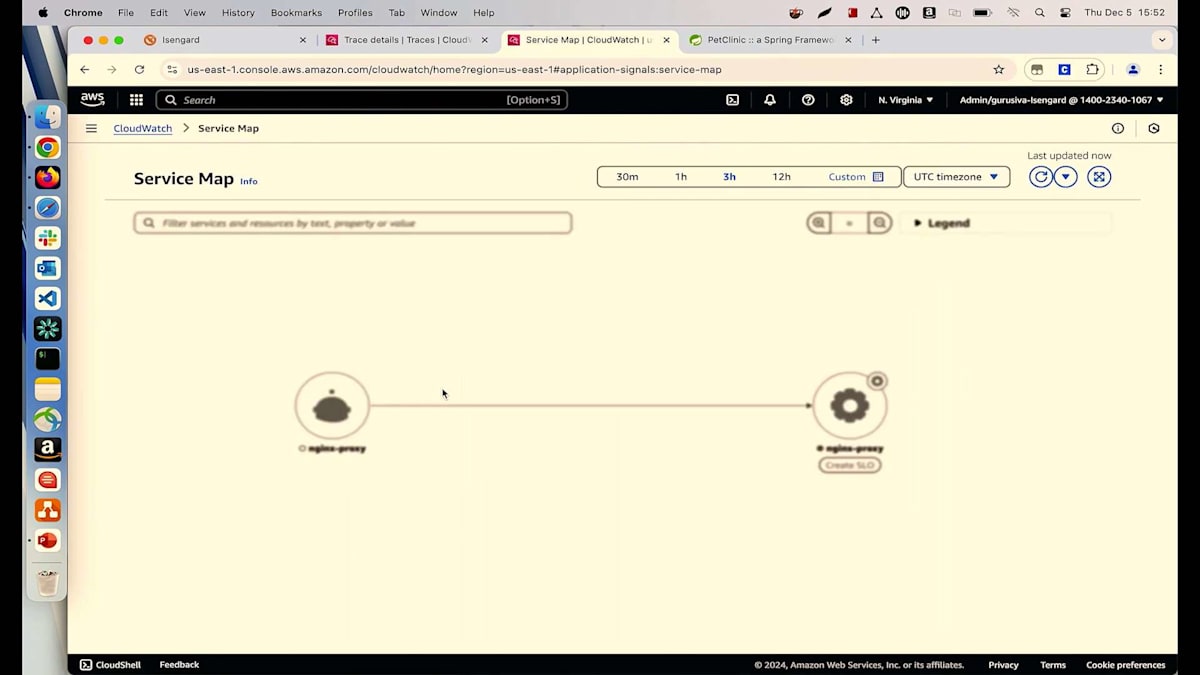1200x675 pixels.
Task: Open the UTC timezone dropdown
Action: (x=956, y=177)
